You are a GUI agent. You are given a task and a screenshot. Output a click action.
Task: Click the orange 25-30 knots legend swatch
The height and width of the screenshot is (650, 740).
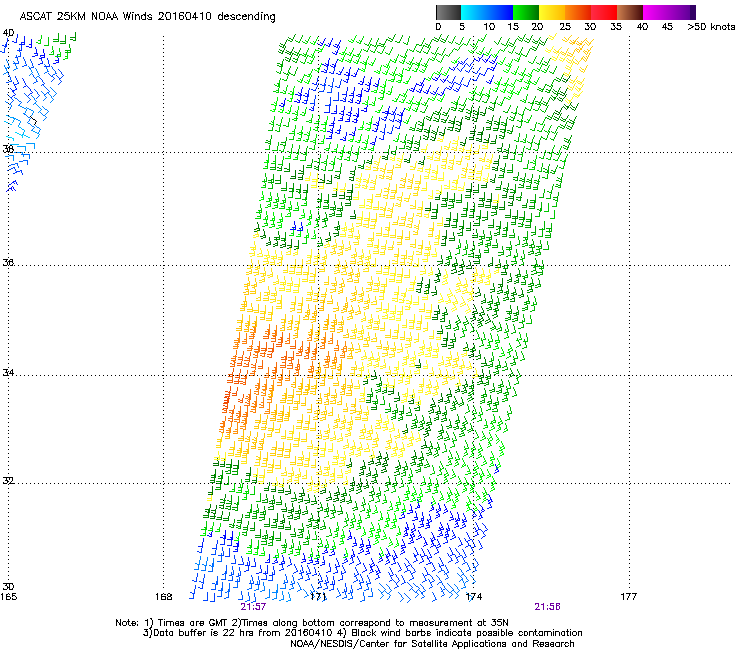pyautogui.click(x=578, y=12)
